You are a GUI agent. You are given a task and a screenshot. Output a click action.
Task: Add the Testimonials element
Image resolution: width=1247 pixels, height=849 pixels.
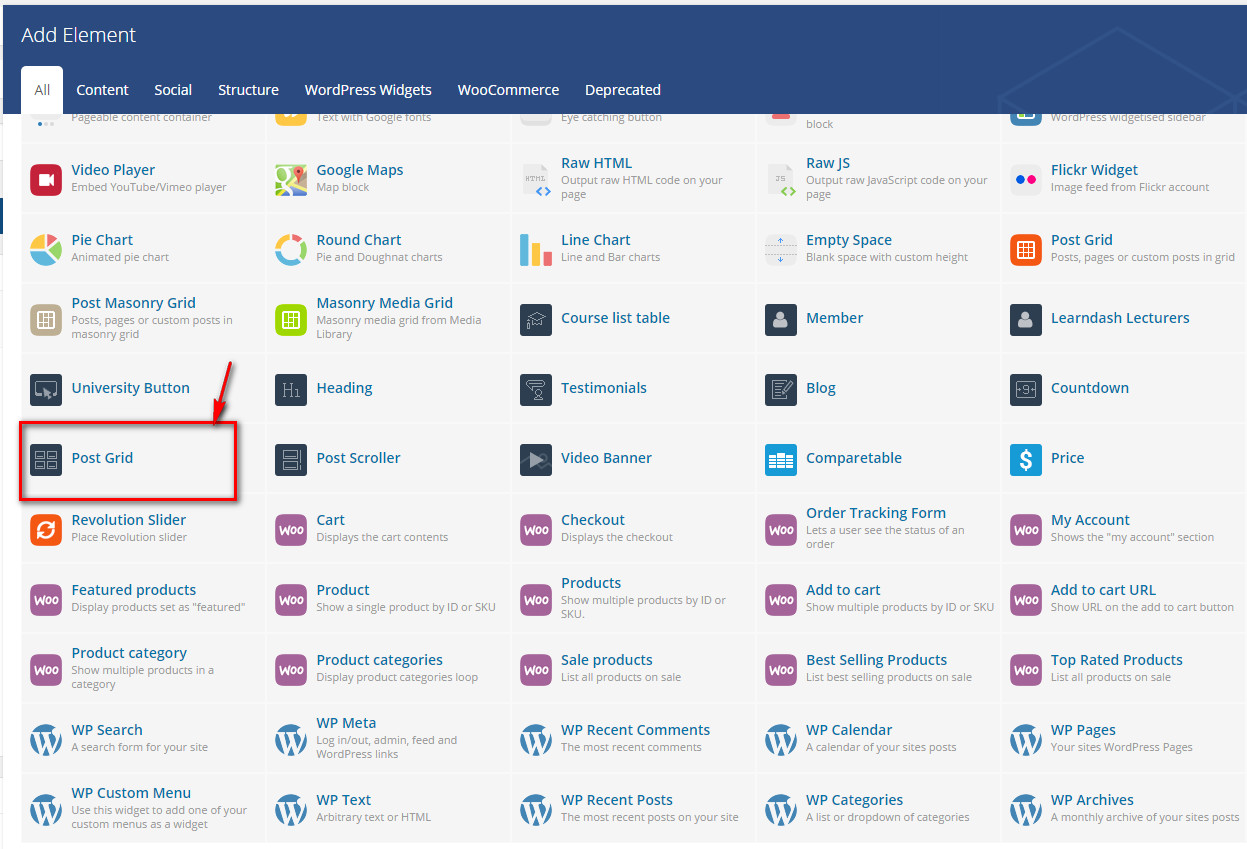tap(603, 388)
